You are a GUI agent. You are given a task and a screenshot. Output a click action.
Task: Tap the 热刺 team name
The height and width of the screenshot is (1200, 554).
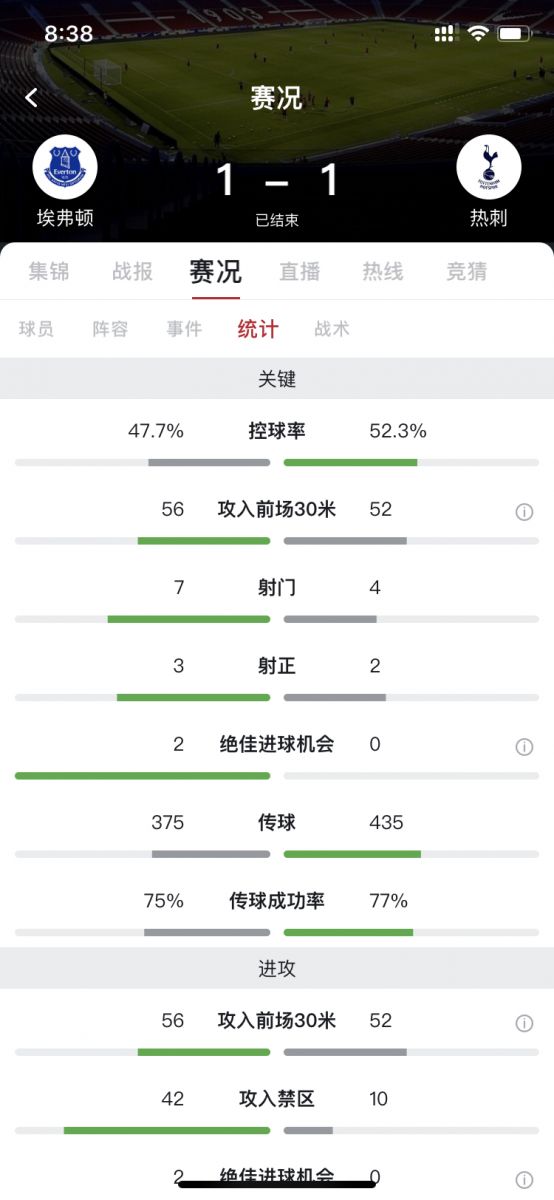coord(489,218)
